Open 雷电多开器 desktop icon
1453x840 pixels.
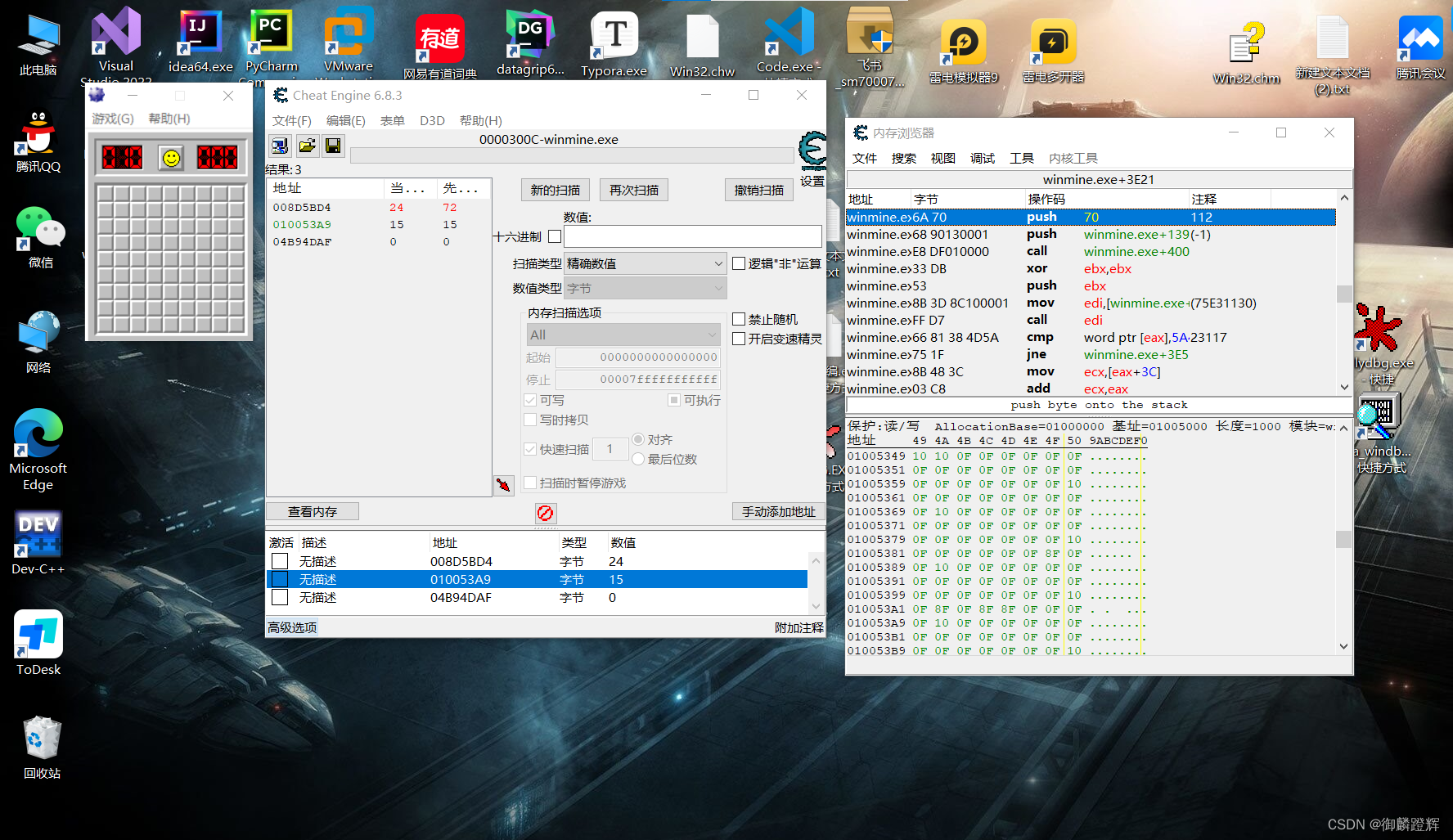1053,52
